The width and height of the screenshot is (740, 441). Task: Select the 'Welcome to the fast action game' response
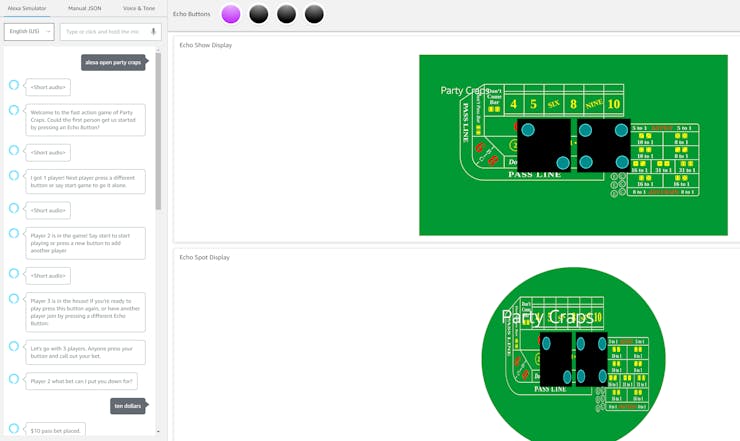coord(85,120)
